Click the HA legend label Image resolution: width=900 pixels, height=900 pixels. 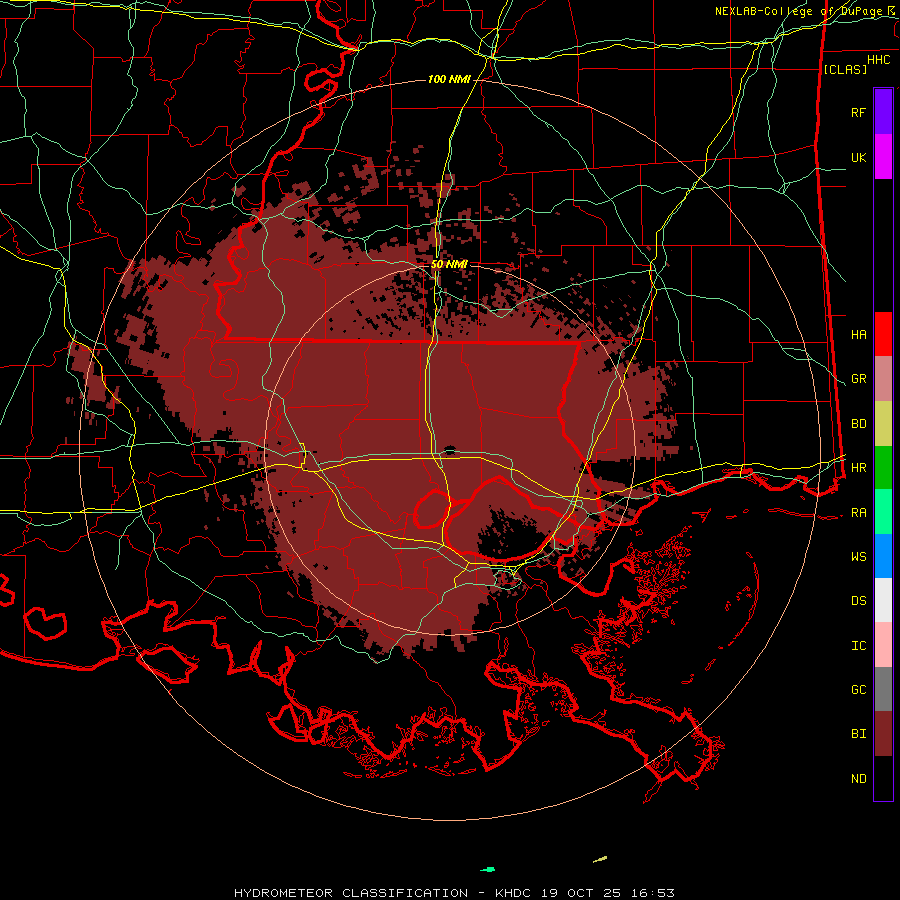[859, 334]
